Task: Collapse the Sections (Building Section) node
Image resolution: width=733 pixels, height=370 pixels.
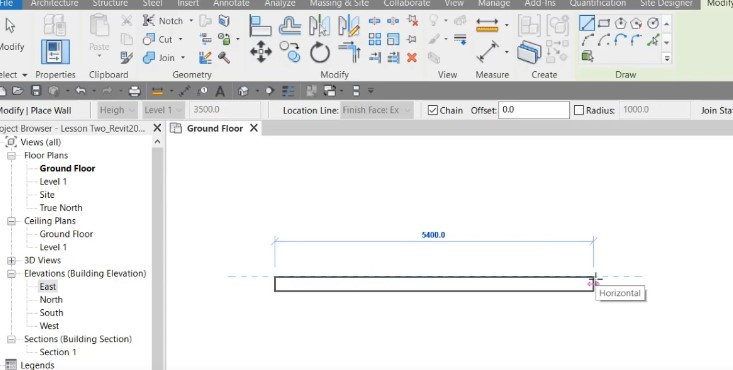Action: [x=12, y=339]
